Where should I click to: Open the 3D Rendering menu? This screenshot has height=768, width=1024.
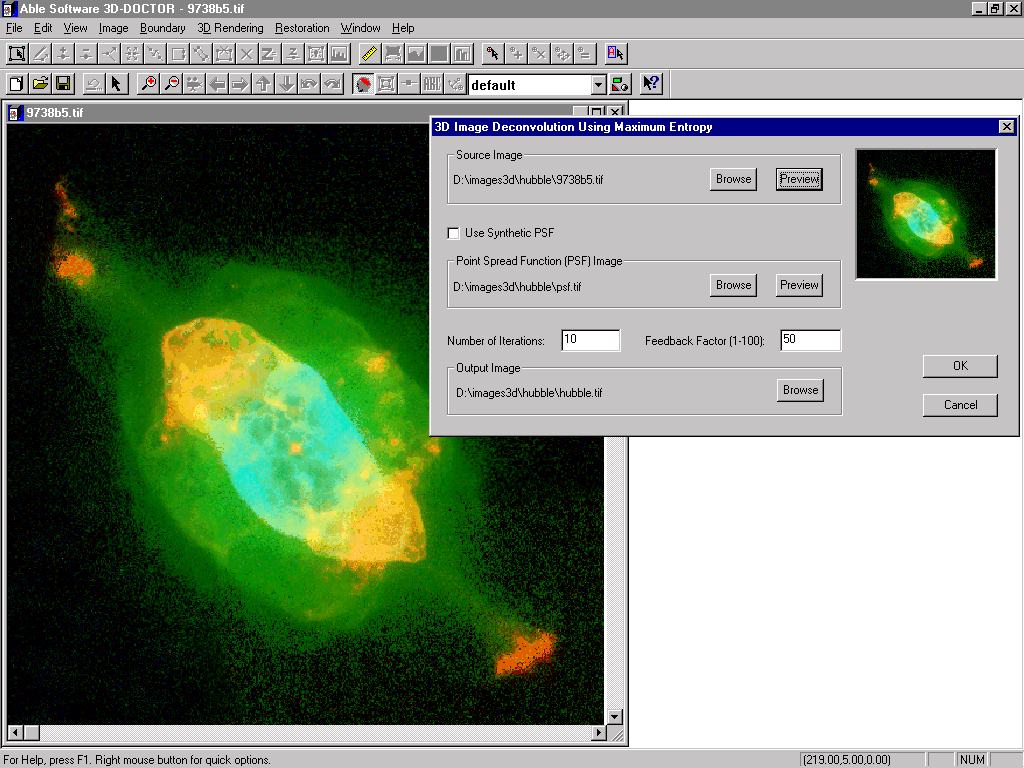[231, 28]
